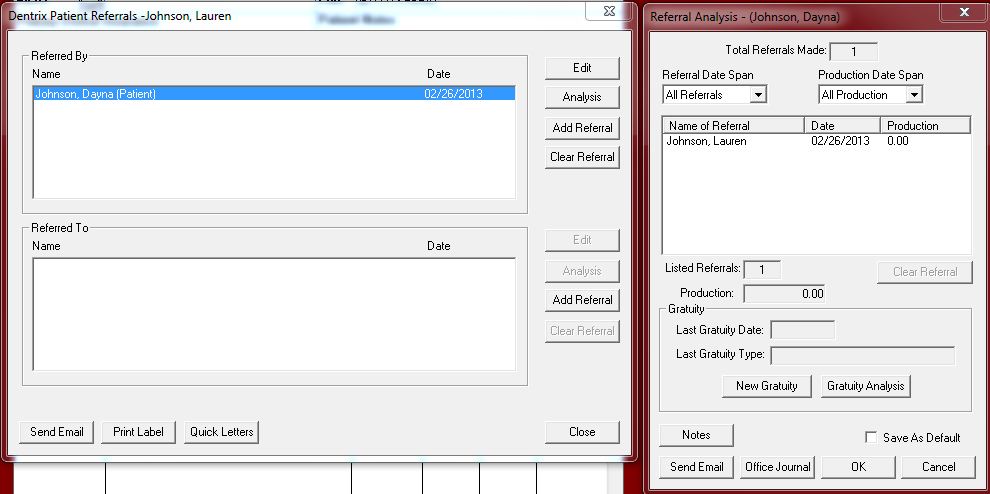The height and width of the screenshot is (494, 990).
Task: Click 0.00 production value in Lauren row
Action: [897, 142]
